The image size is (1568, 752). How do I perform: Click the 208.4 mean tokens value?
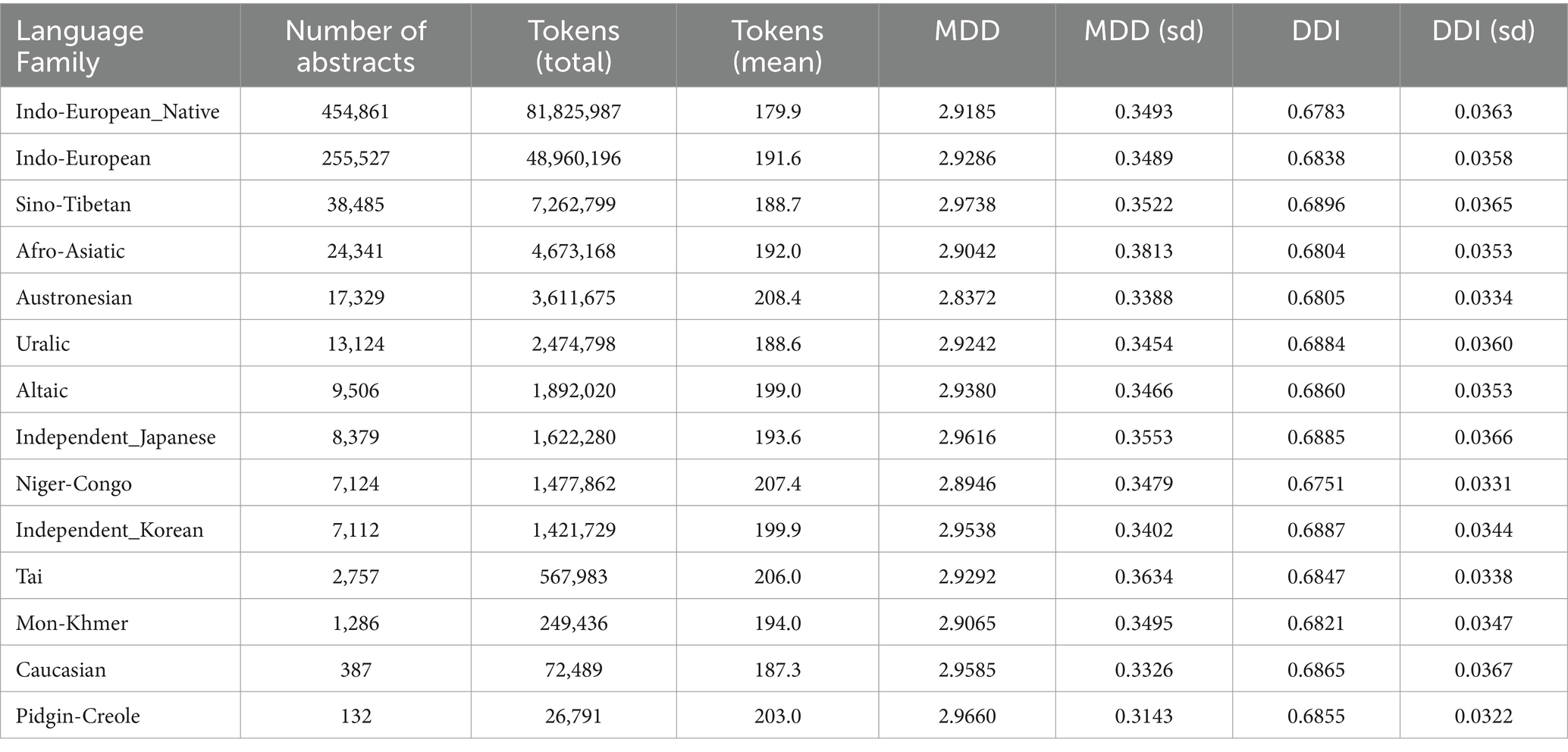tap(777, 297)
